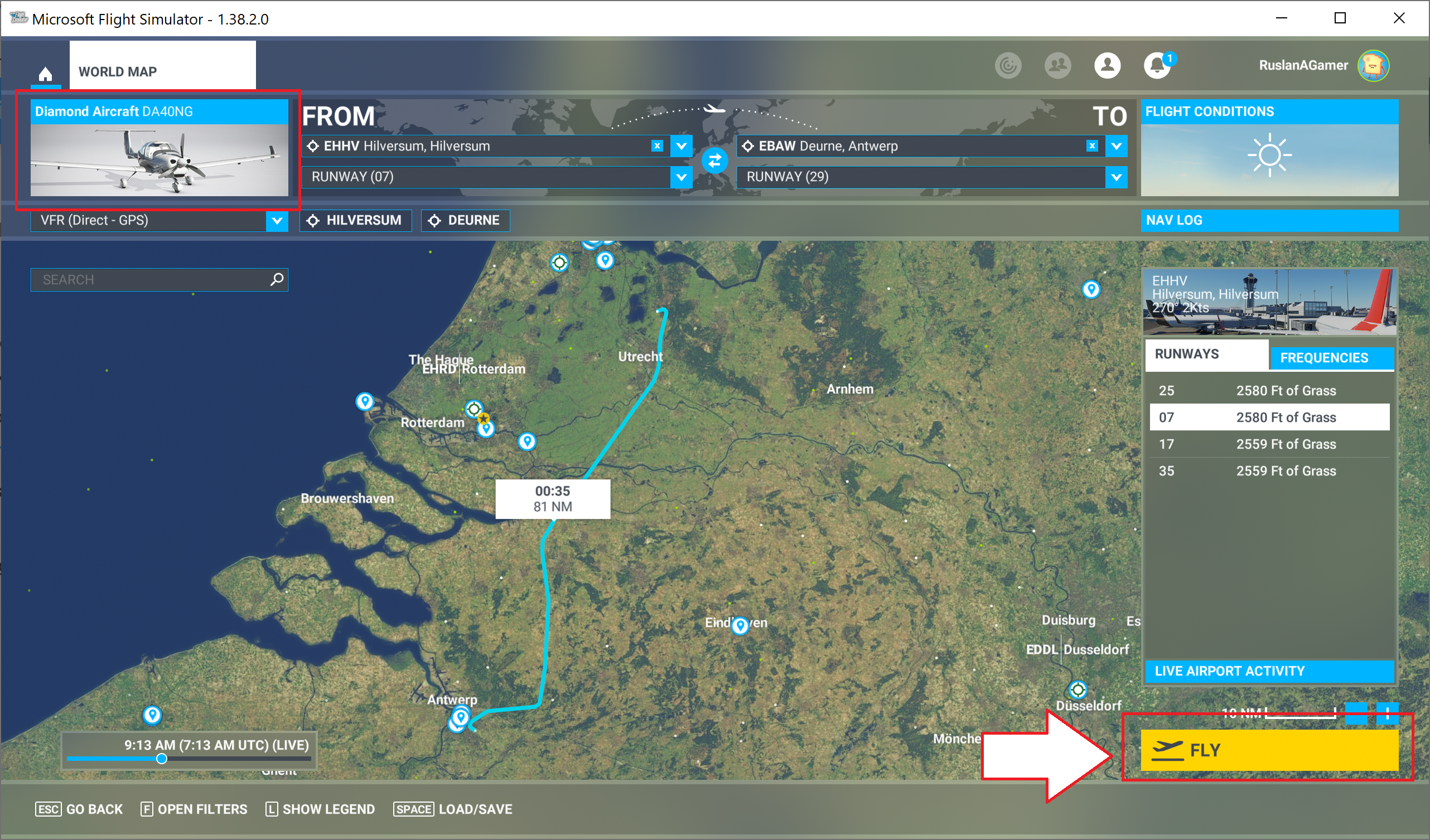Image resolution: width=1430 pixels, height=840 pixels.
Task: Open VFR (Direct - GPS) flight plan dropdown
Action: point(160,221)
